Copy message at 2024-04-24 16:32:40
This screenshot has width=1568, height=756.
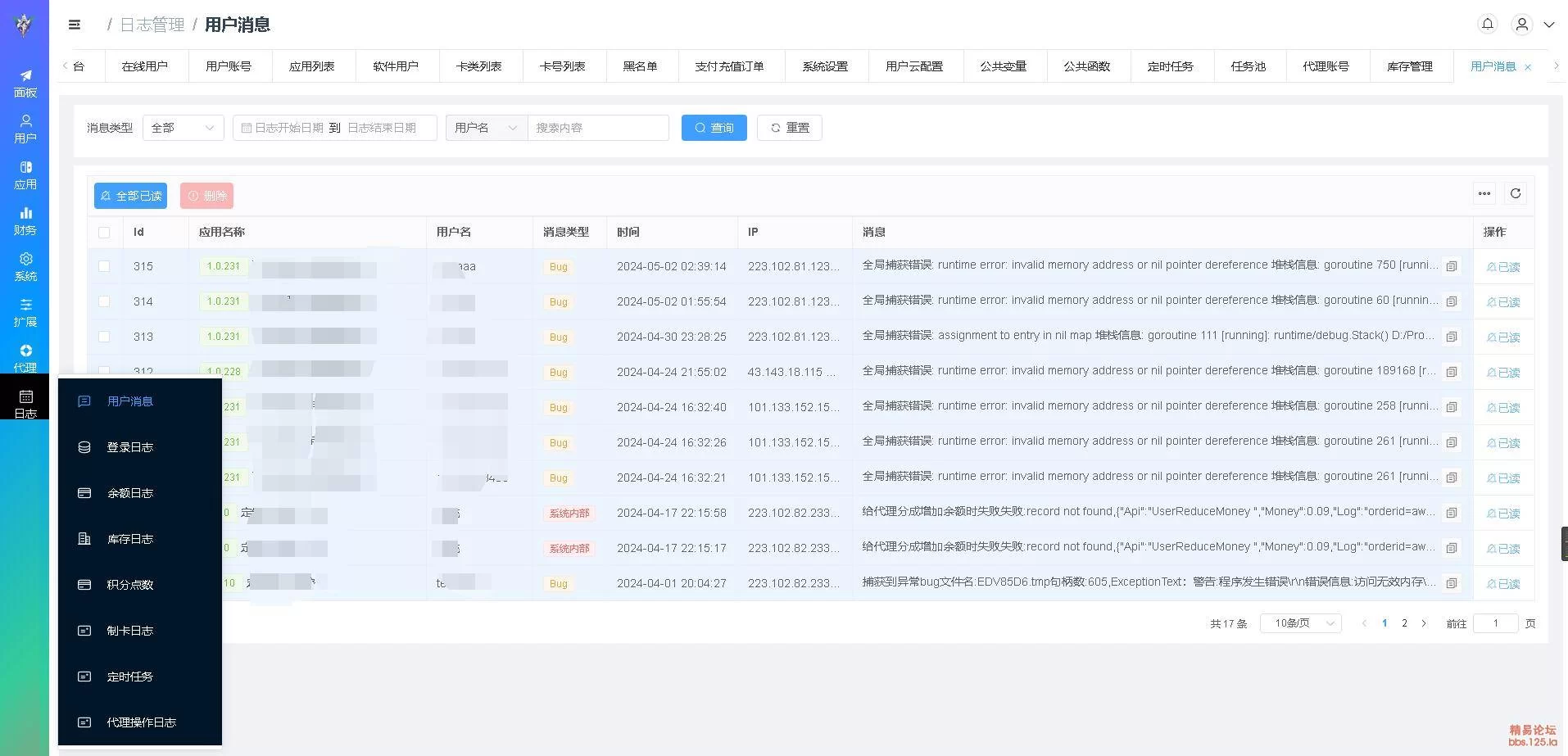(1452, 408)
